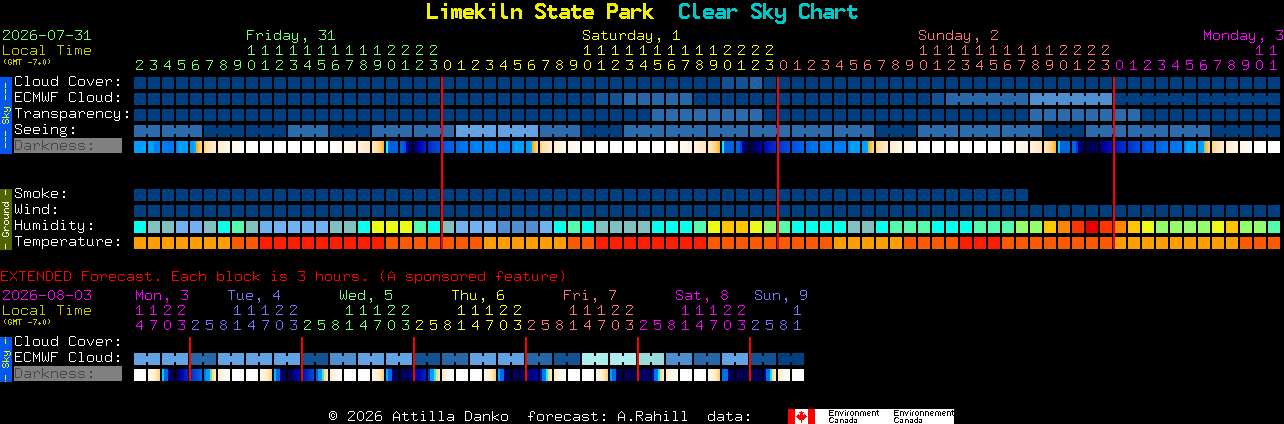The image size is (1284, 424).
Task: Open the Environnement Canada French logo text
Action: [x=923, y=416]
